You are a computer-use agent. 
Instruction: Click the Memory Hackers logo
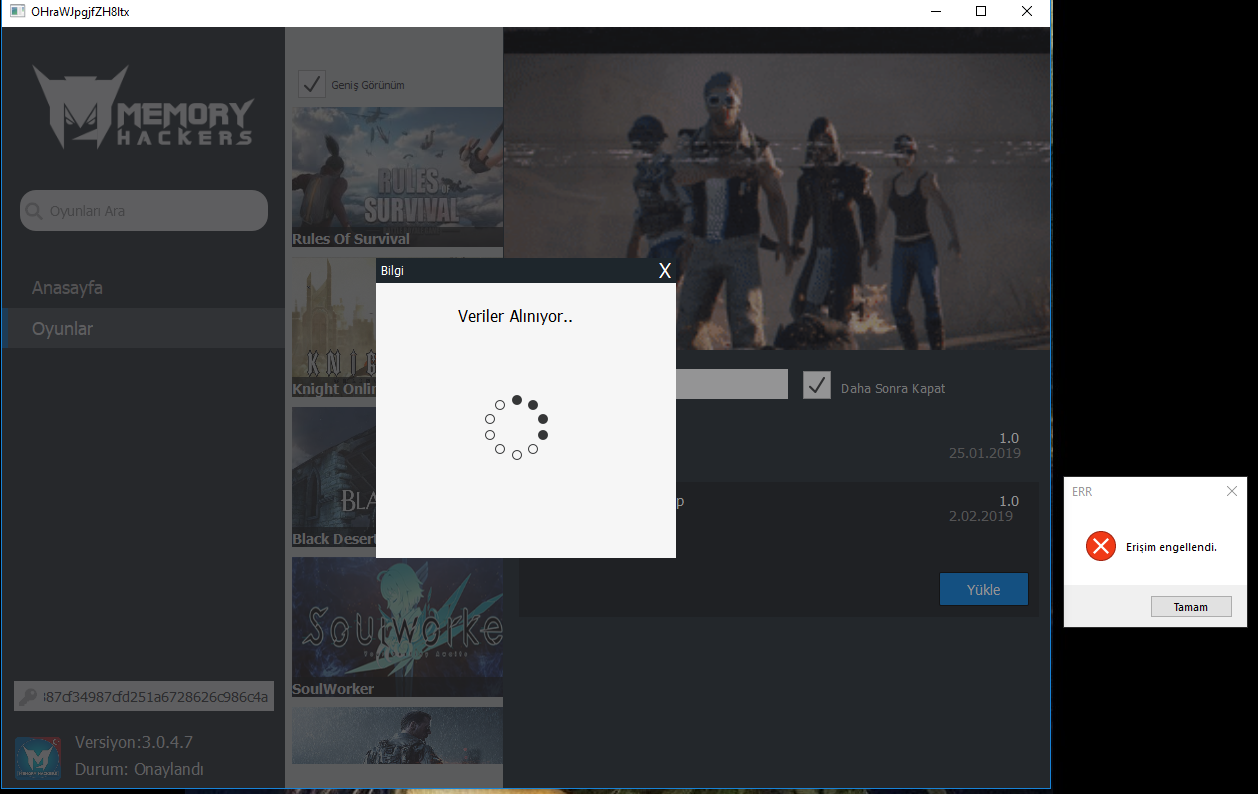[143, 108]
